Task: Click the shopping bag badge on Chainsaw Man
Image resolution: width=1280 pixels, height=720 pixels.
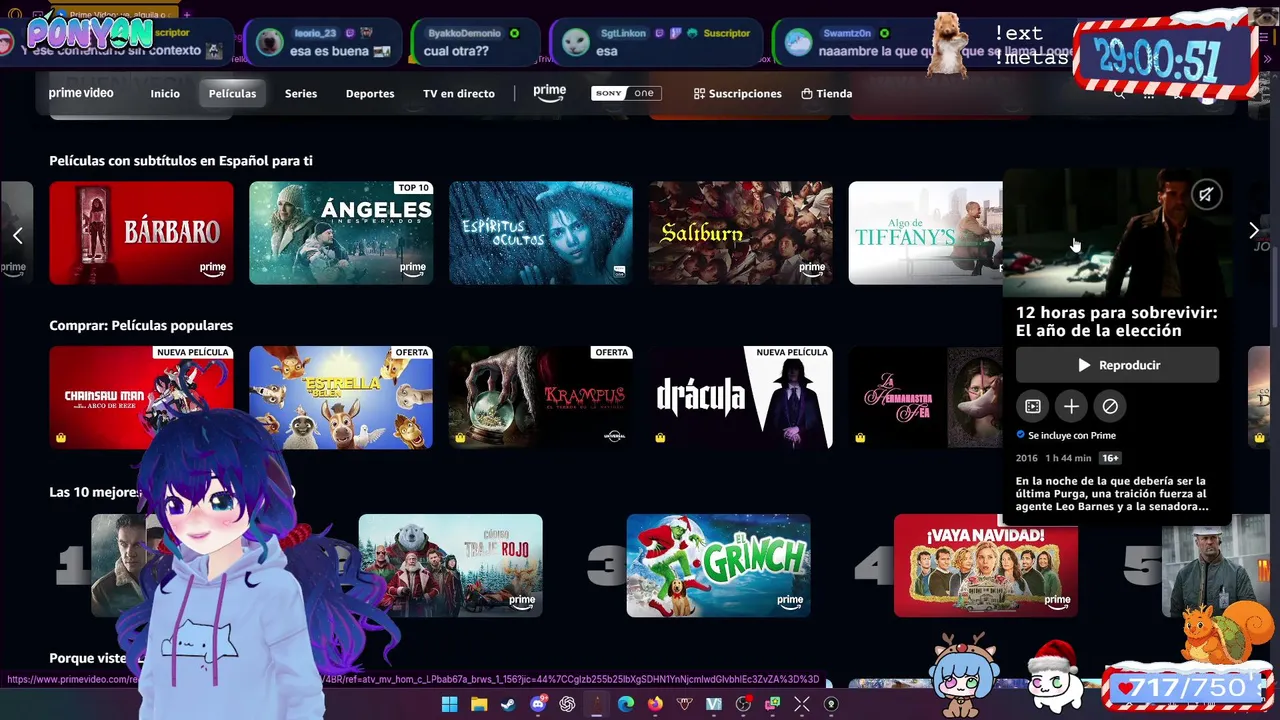Action: pos(61,438)
